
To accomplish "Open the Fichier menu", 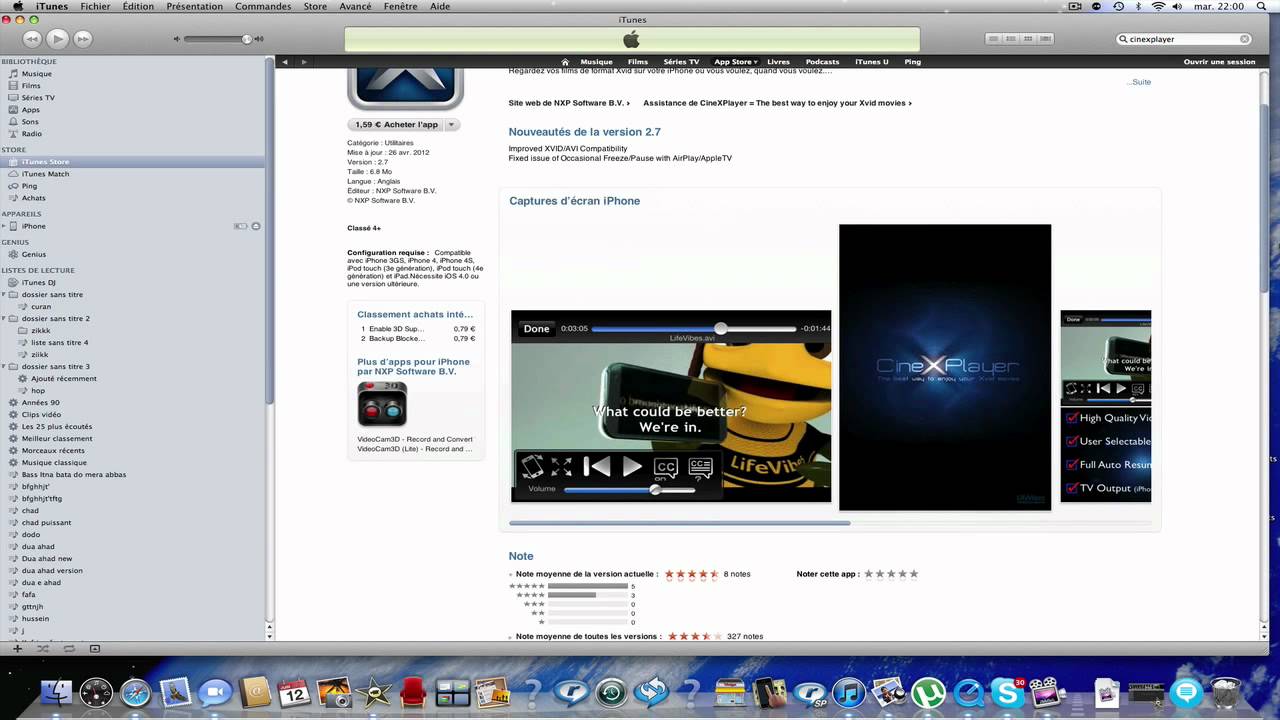I will [95, 6].
